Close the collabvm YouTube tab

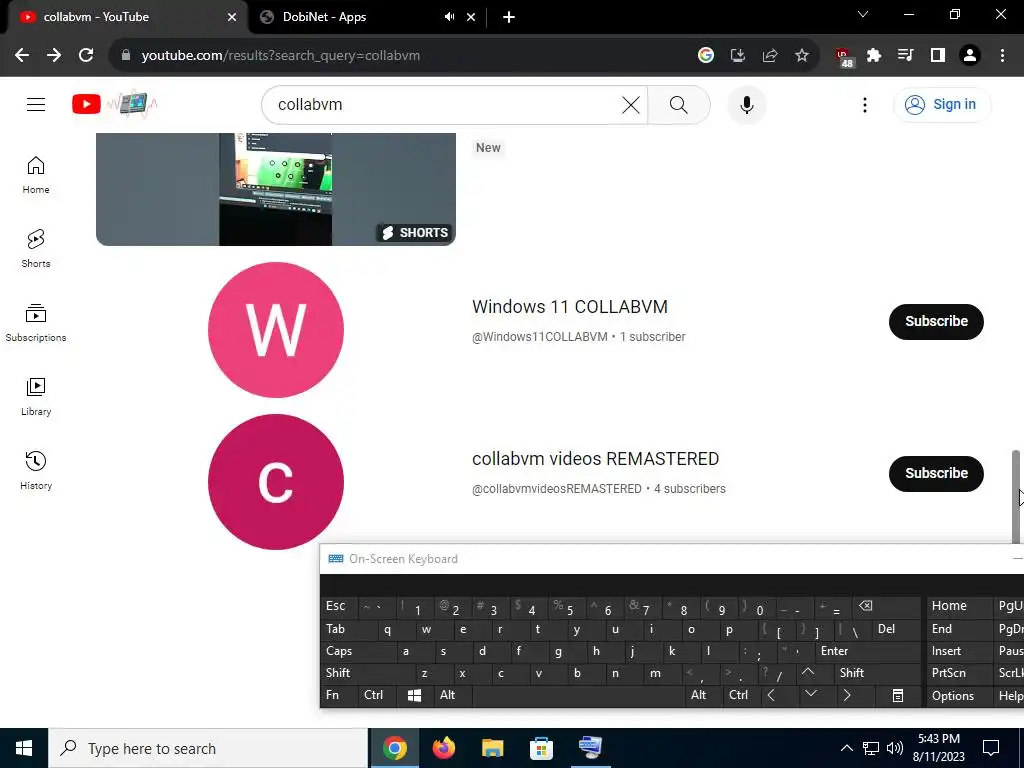click(232, 17)
